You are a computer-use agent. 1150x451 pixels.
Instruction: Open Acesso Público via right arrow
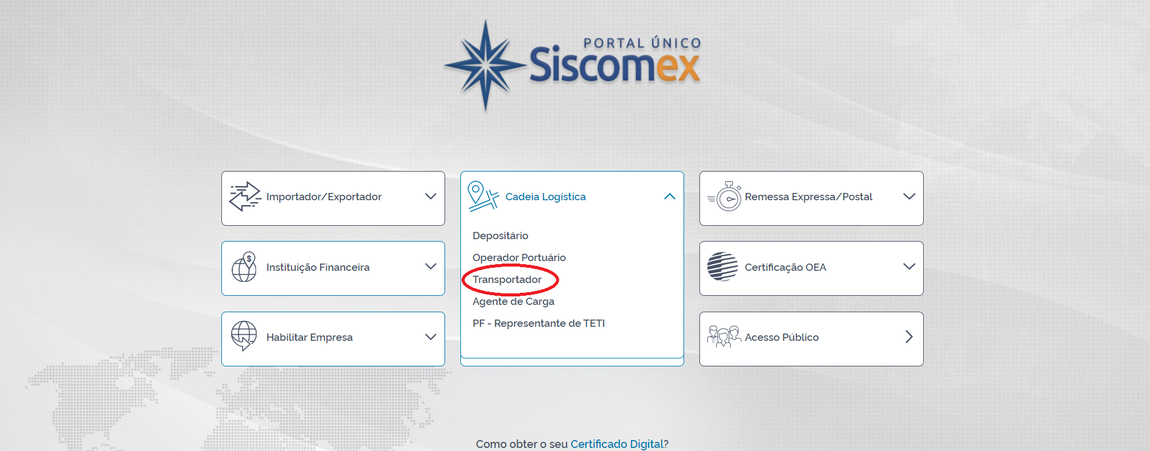click(909, 337)
